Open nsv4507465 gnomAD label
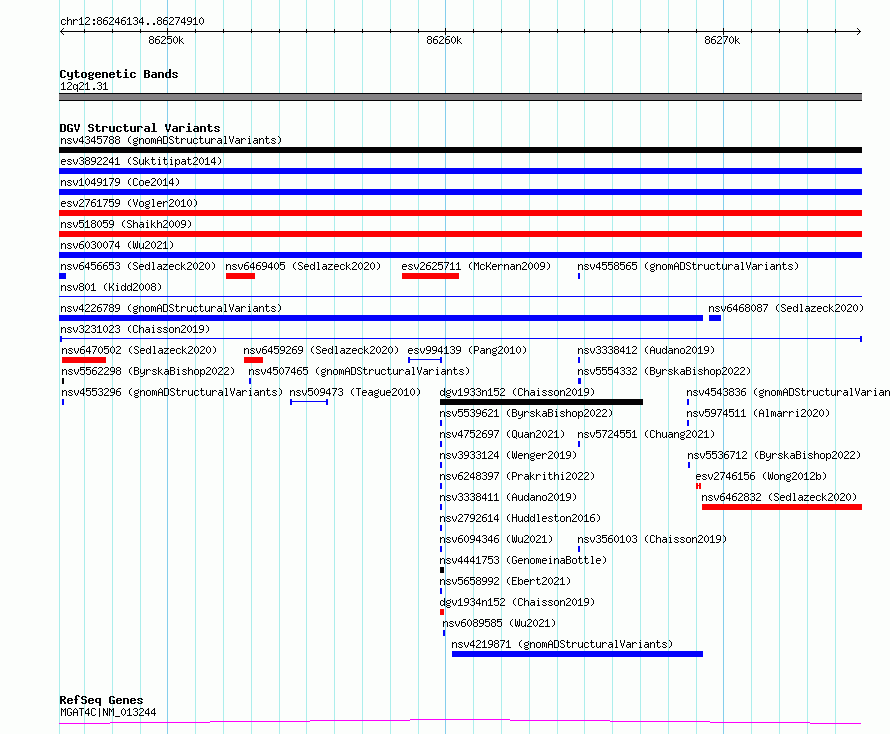Screen dimensions: 890x734 click(x=359, y=371)
